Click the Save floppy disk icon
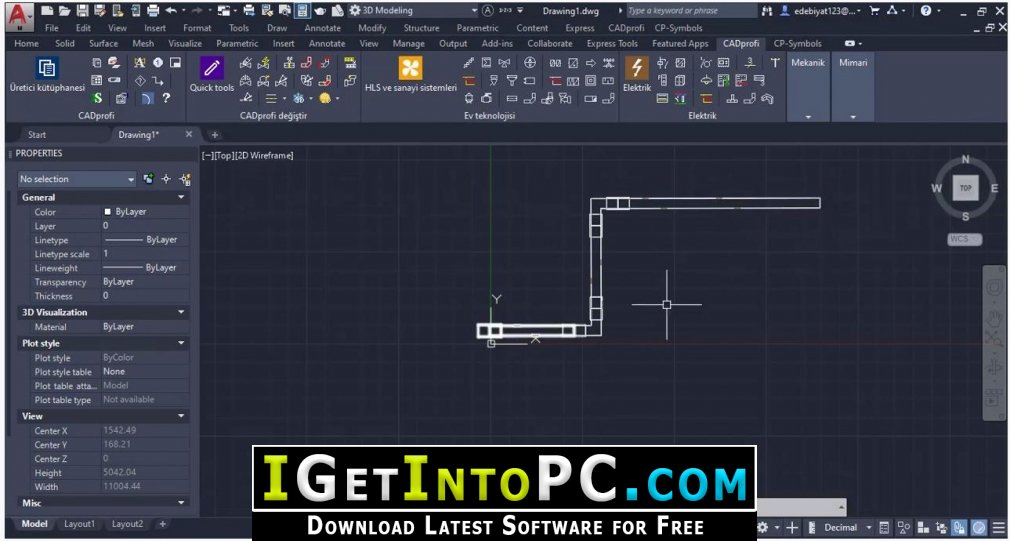This screenshot has height=541, width=1010. pos(82,11)
